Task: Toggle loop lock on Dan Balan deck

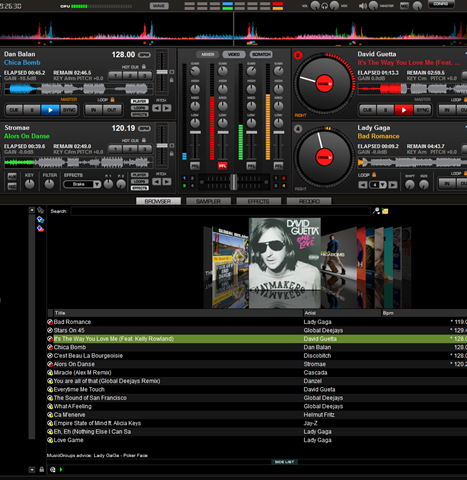Action: 112,100
